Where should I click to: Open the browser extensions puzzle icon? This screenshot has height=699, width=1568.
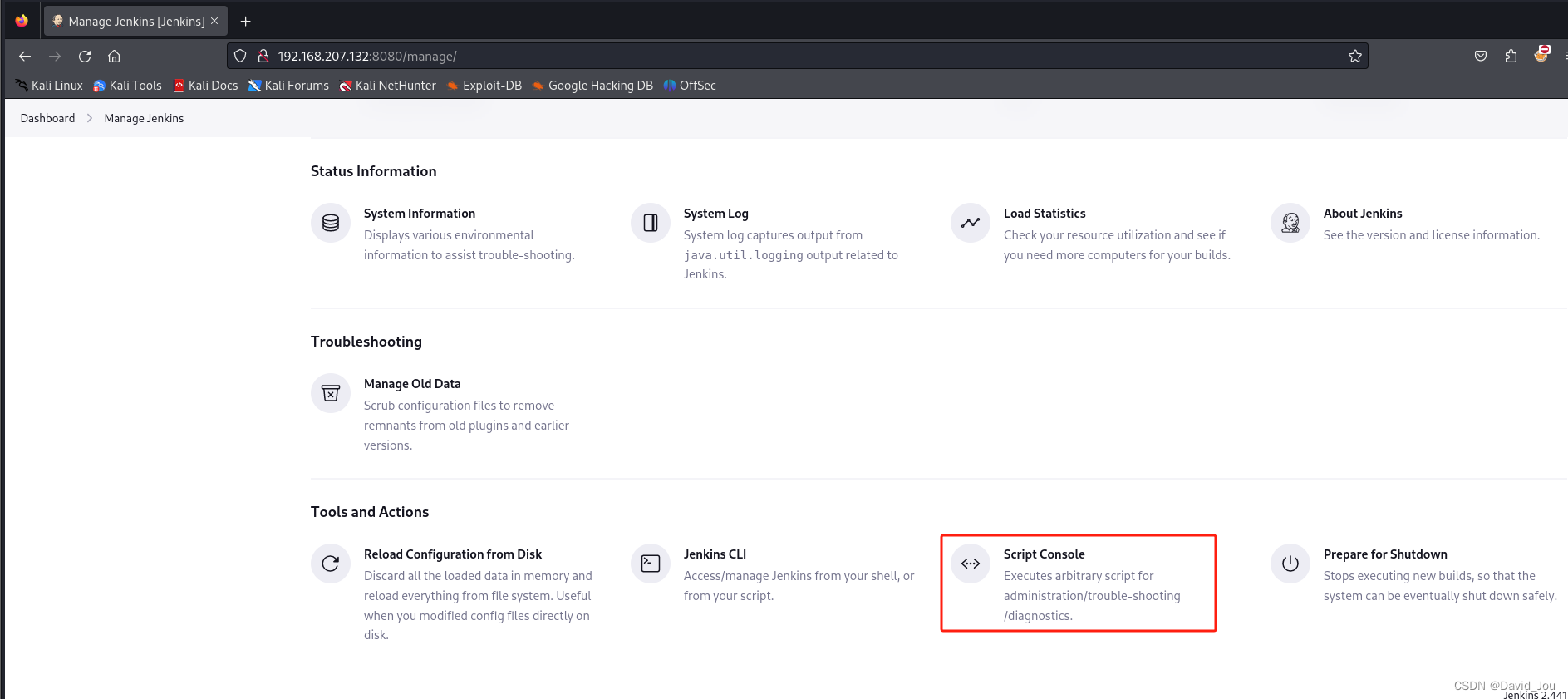(x=1511, y=57)
